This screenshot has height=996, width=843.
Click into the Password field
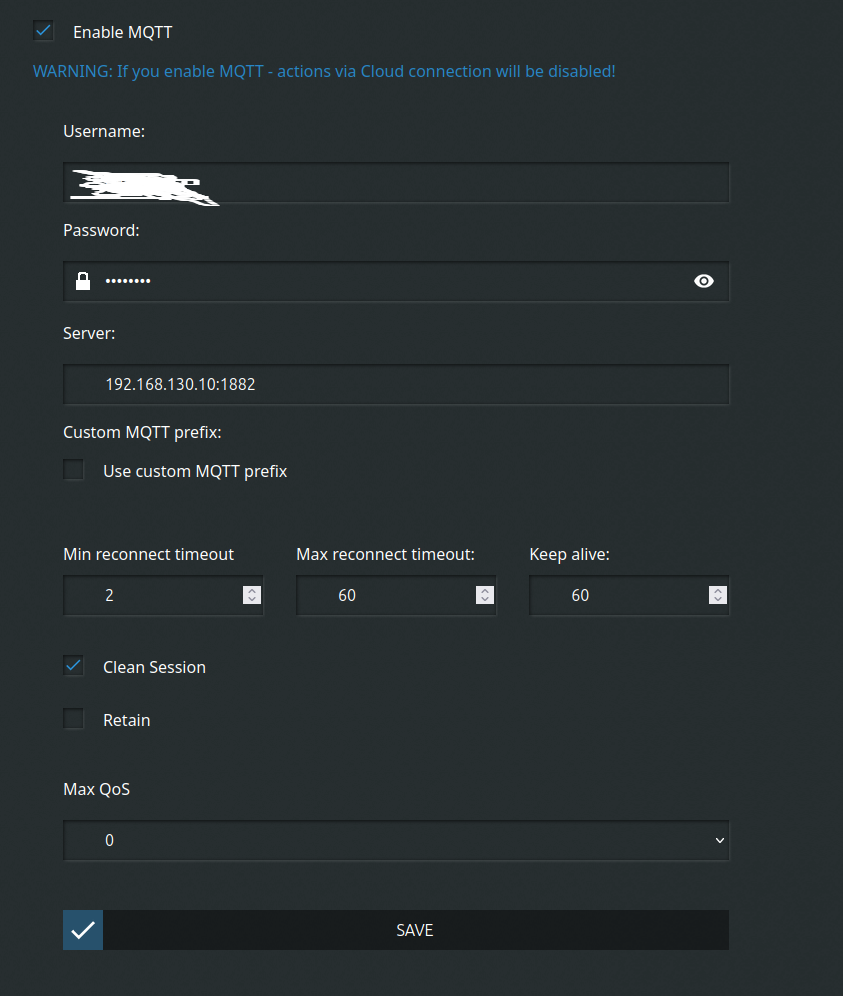[396, 281]
